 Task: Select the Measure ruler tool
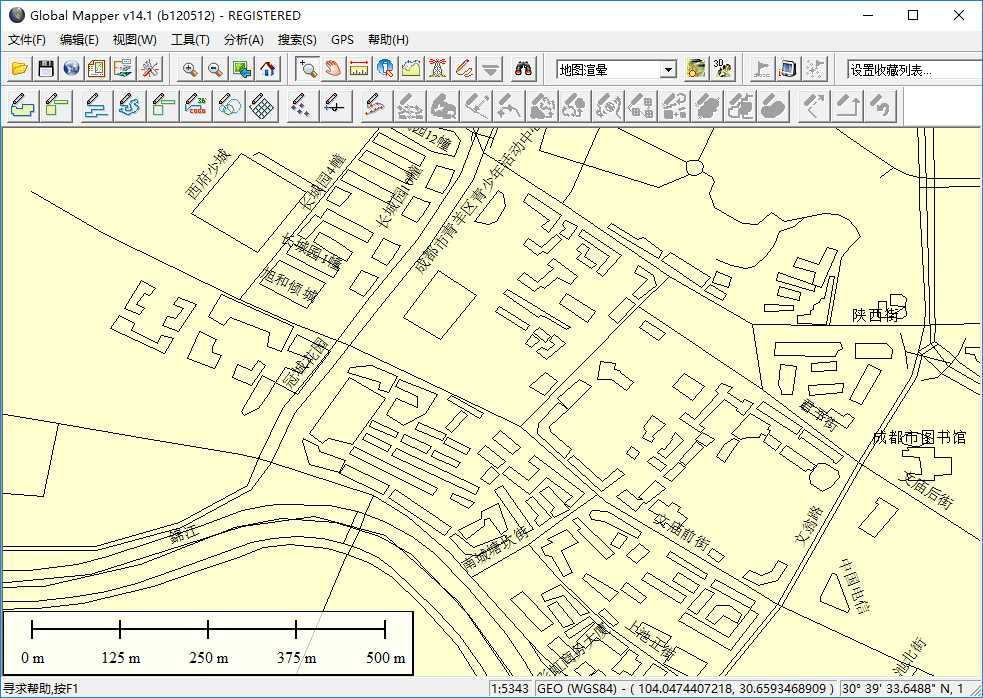(x=359, y=68)
